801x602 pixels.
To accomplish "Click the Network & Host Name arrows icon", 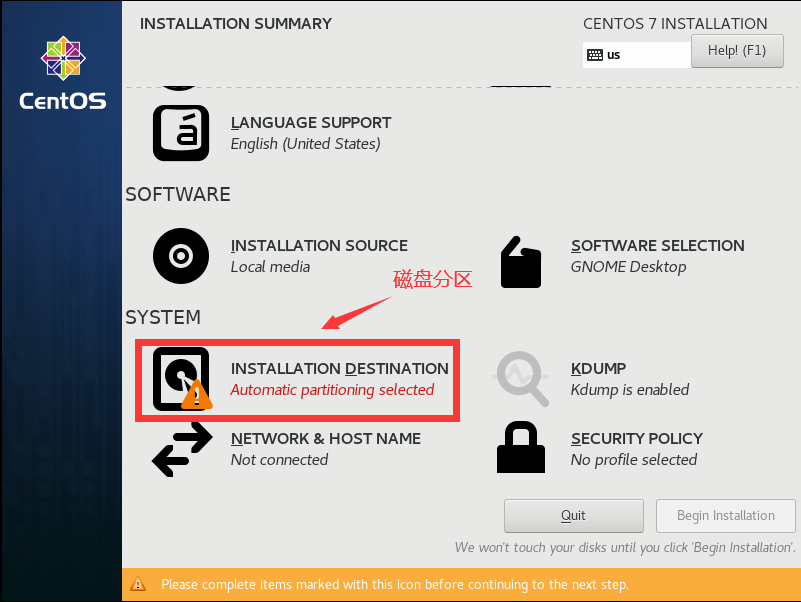I will (181, 449).
